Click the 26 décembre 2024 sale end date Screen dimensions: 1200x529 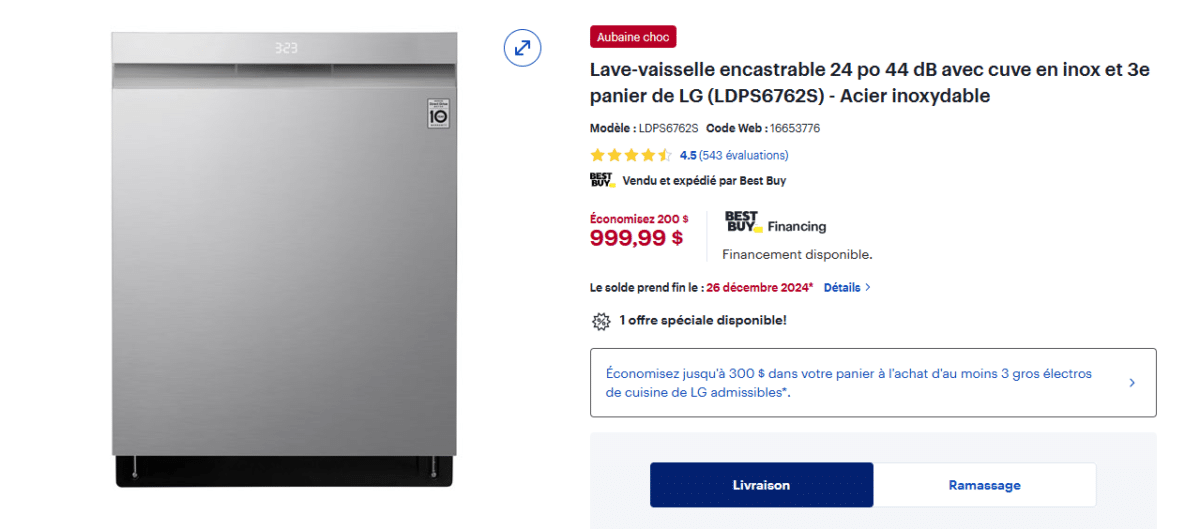coord(757,287)
